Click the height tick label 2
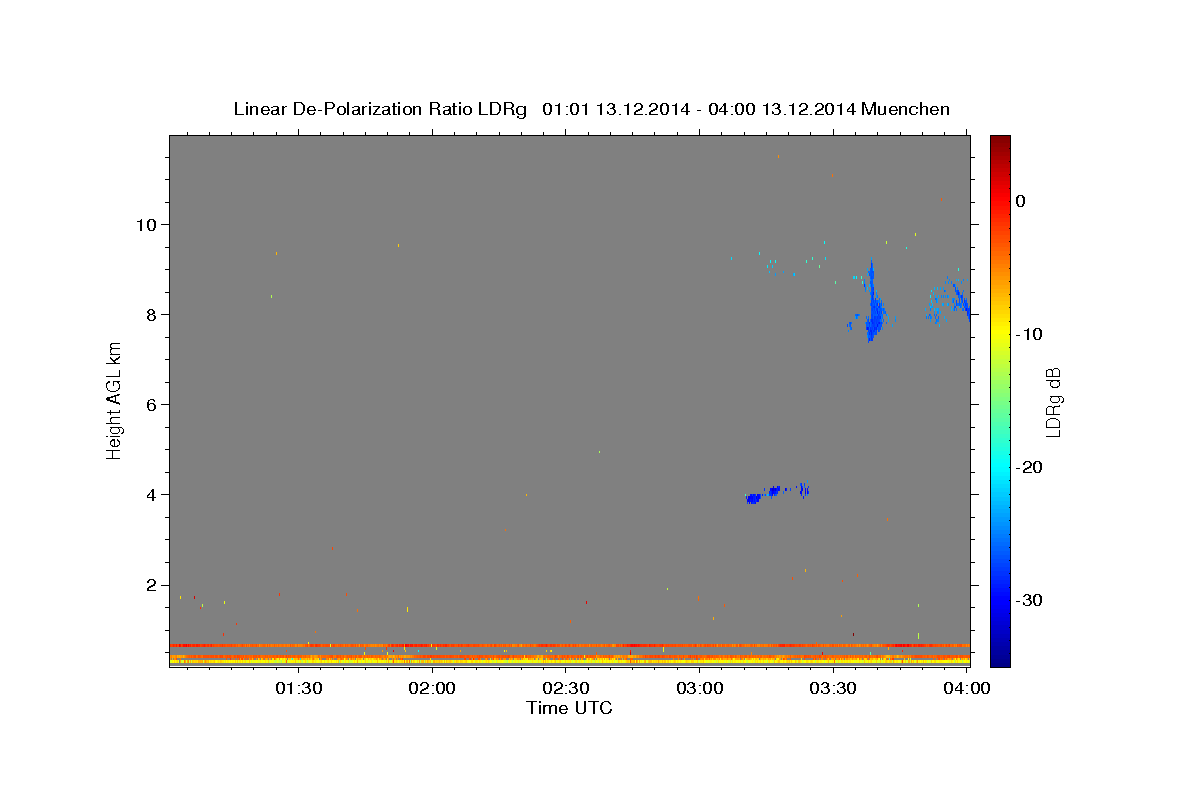 click(153, 585)
